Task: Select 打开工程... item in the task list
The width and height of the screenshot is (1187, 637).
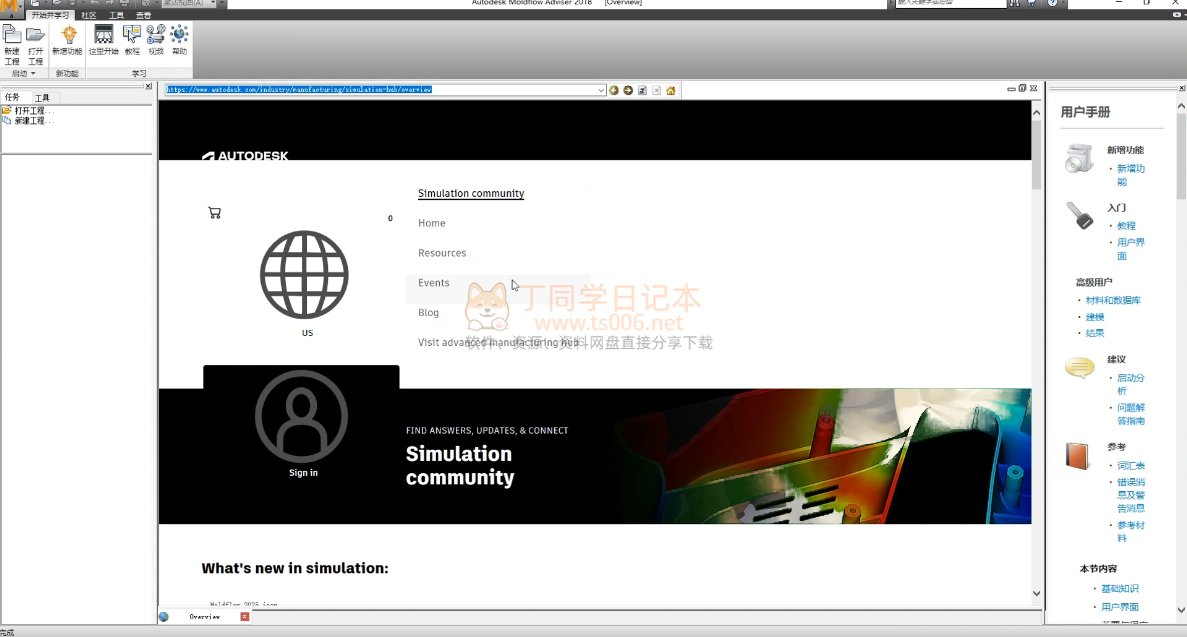Action: click(x=34, y=110)
